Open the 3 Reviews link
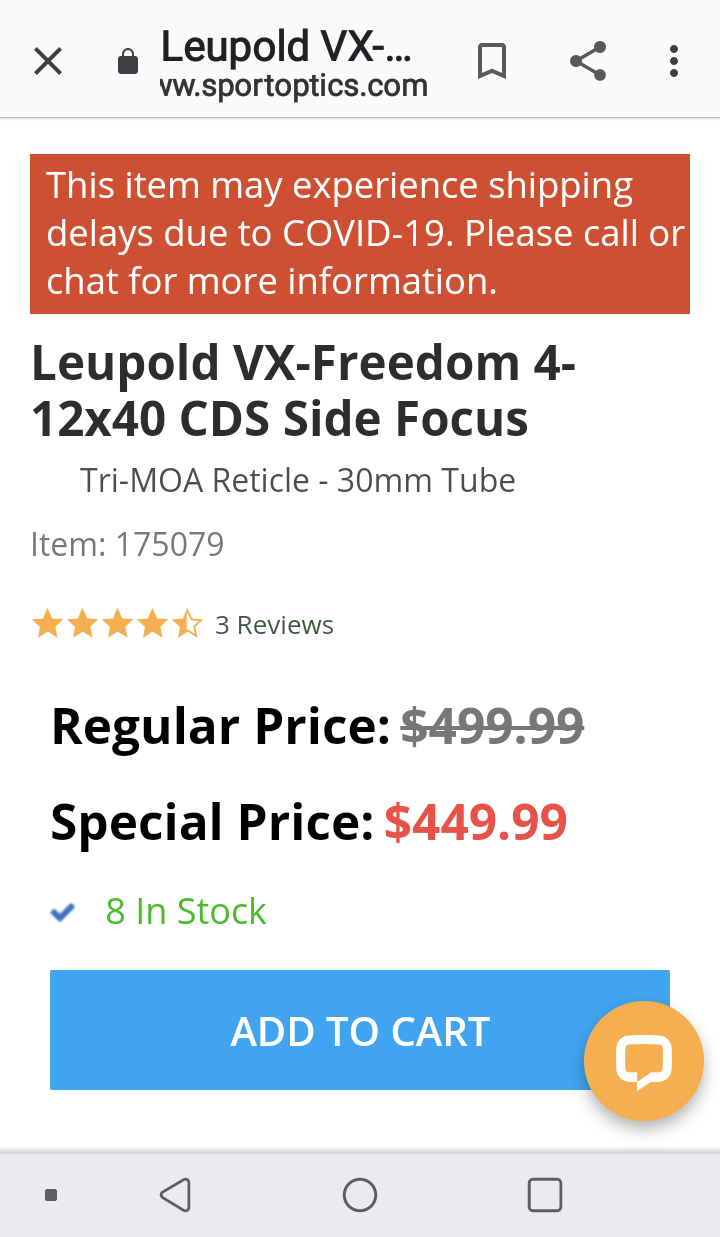 [274, 625]
